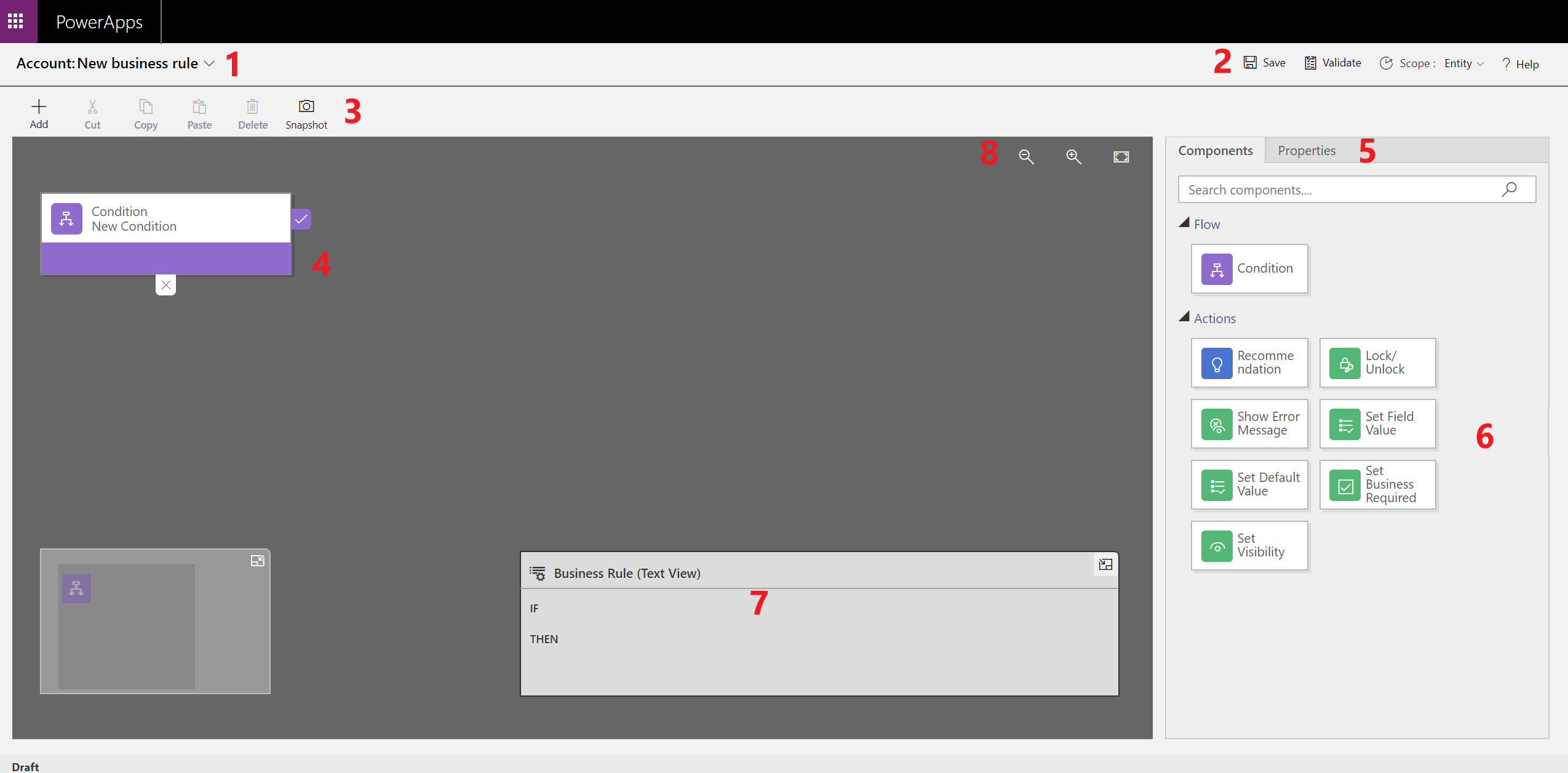Validate the business rule
Viewport: 1568px width, 773px height.
[1333, 63]
